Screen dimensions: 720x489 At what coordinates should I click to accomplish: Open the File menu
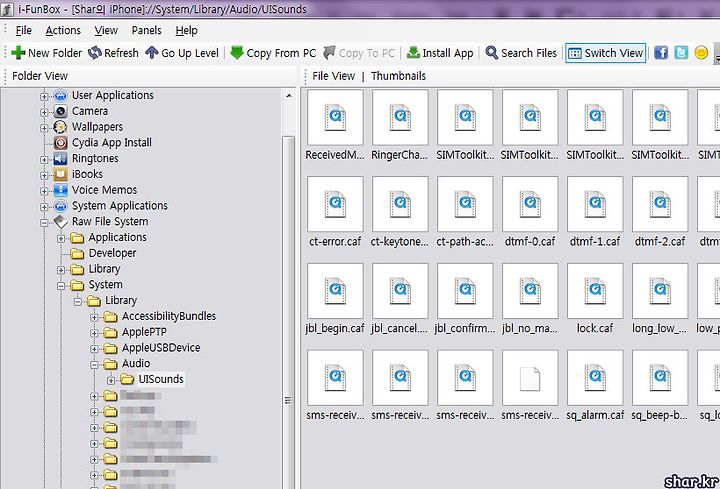[x=23, y=30]
